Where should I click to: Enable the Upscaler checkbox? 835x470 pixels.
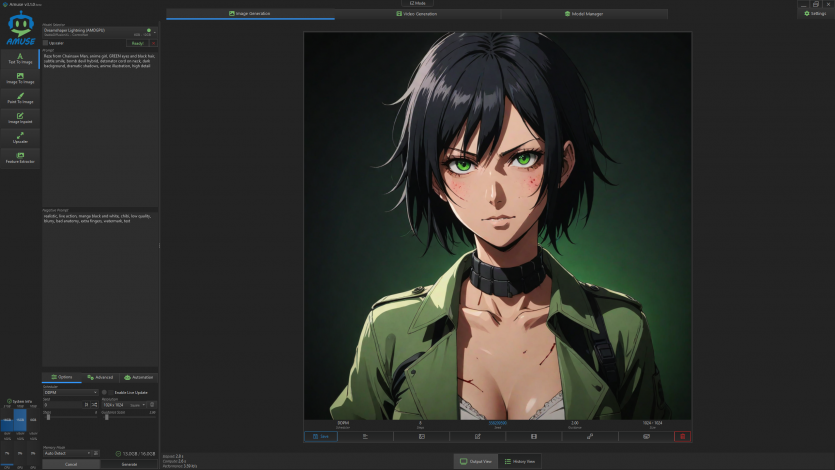46,43
